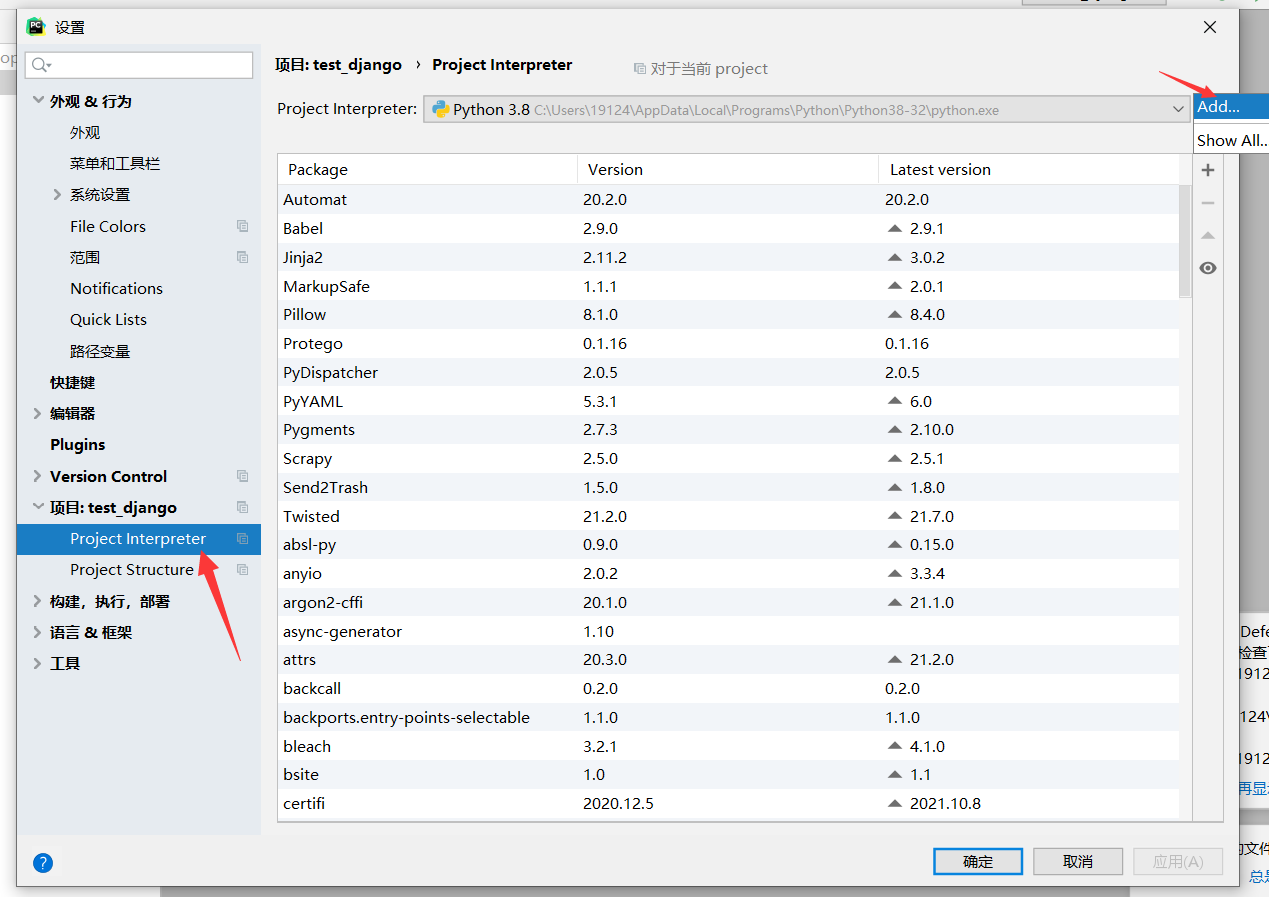Click the PyCharm logo in title bar

click(35, 27)
